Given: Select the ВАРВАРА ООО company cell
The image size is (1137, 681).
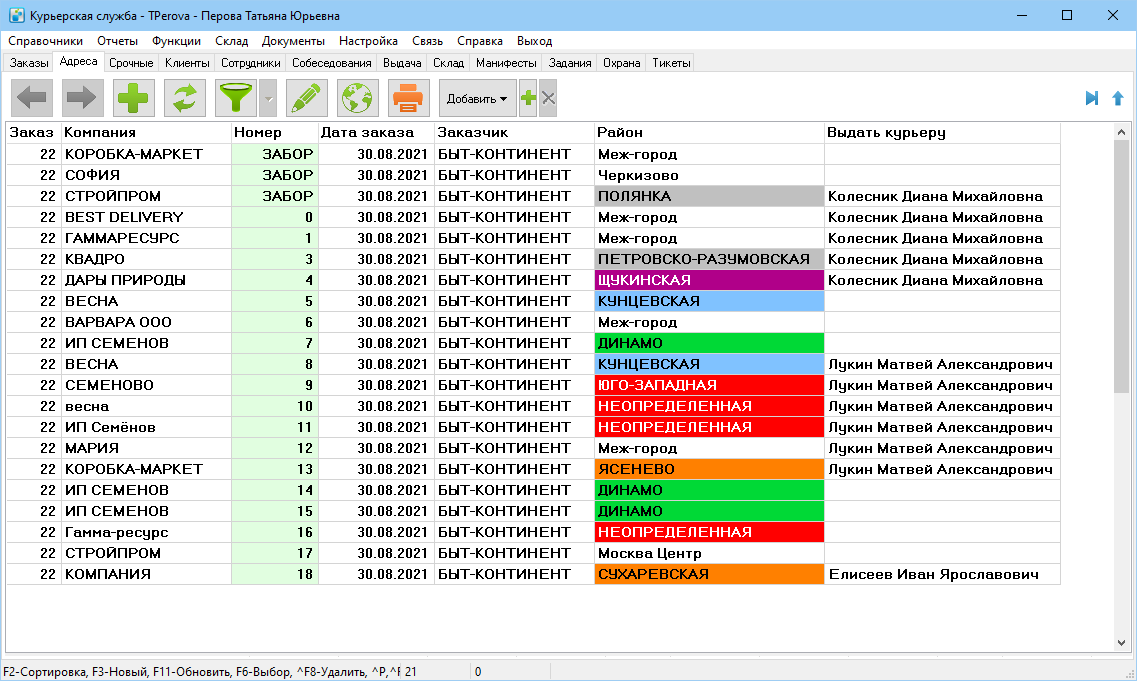Looking at the screenshot, I should [146, 322].
